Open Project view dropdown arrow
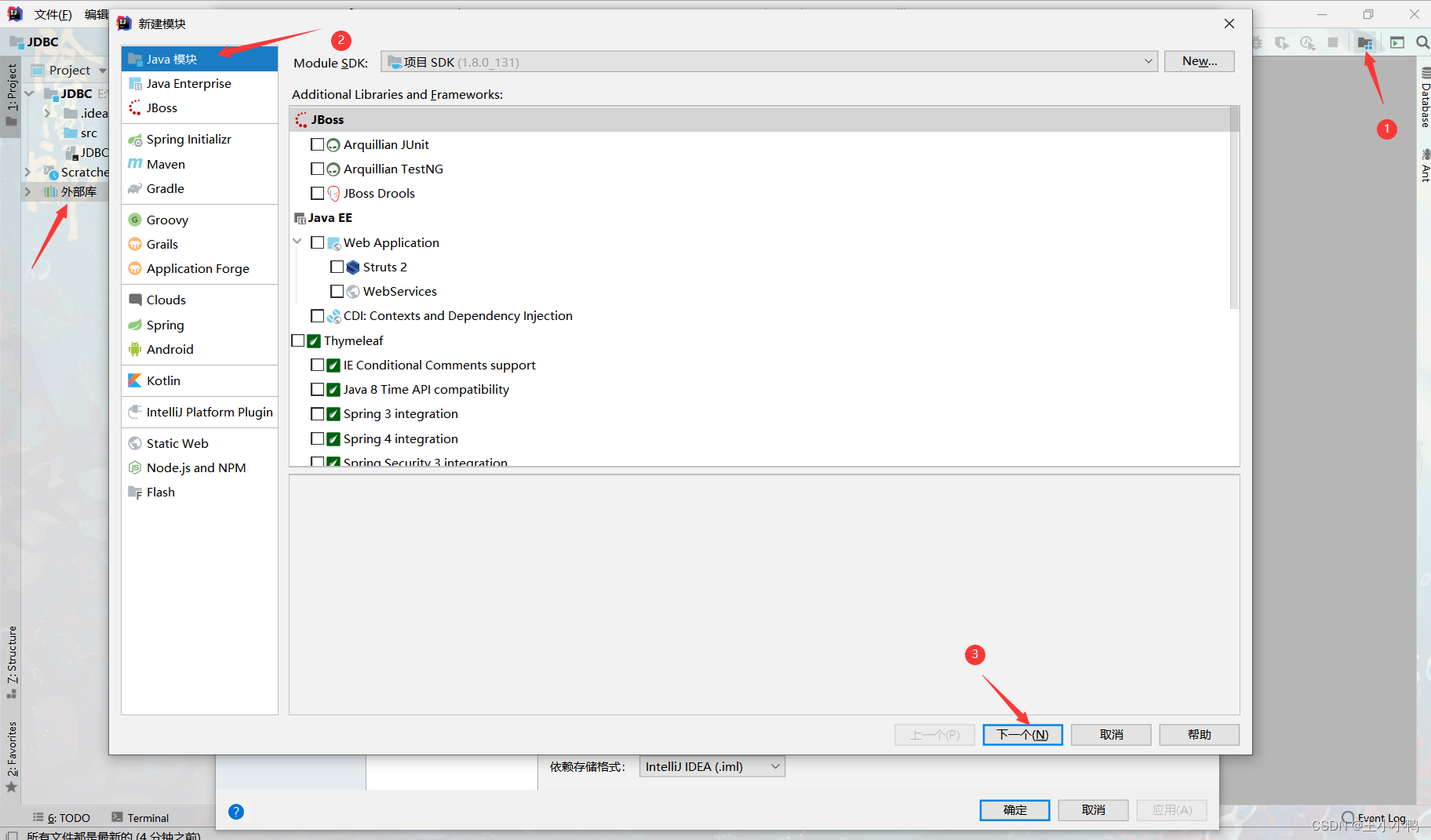Viewport: 1431px width, 840px height. pos(102,71)
